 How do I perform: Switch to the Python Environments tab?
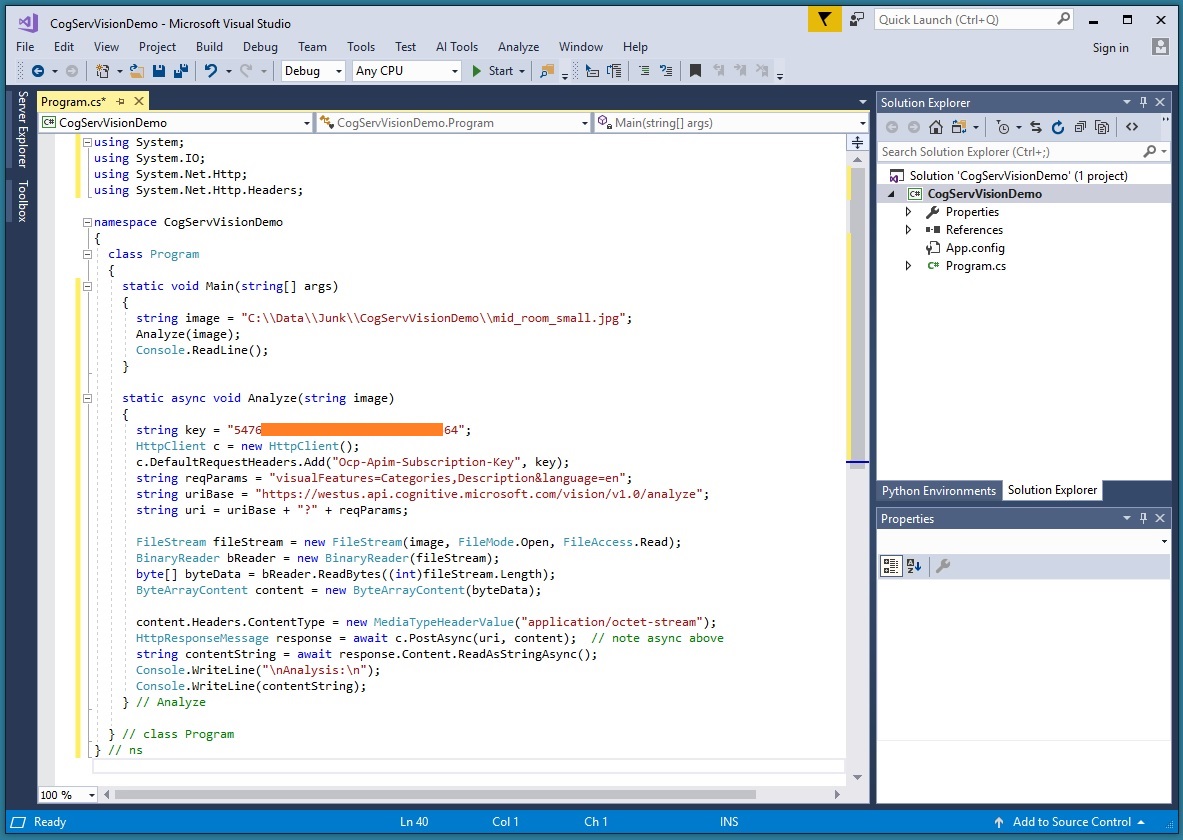point(938,490)
